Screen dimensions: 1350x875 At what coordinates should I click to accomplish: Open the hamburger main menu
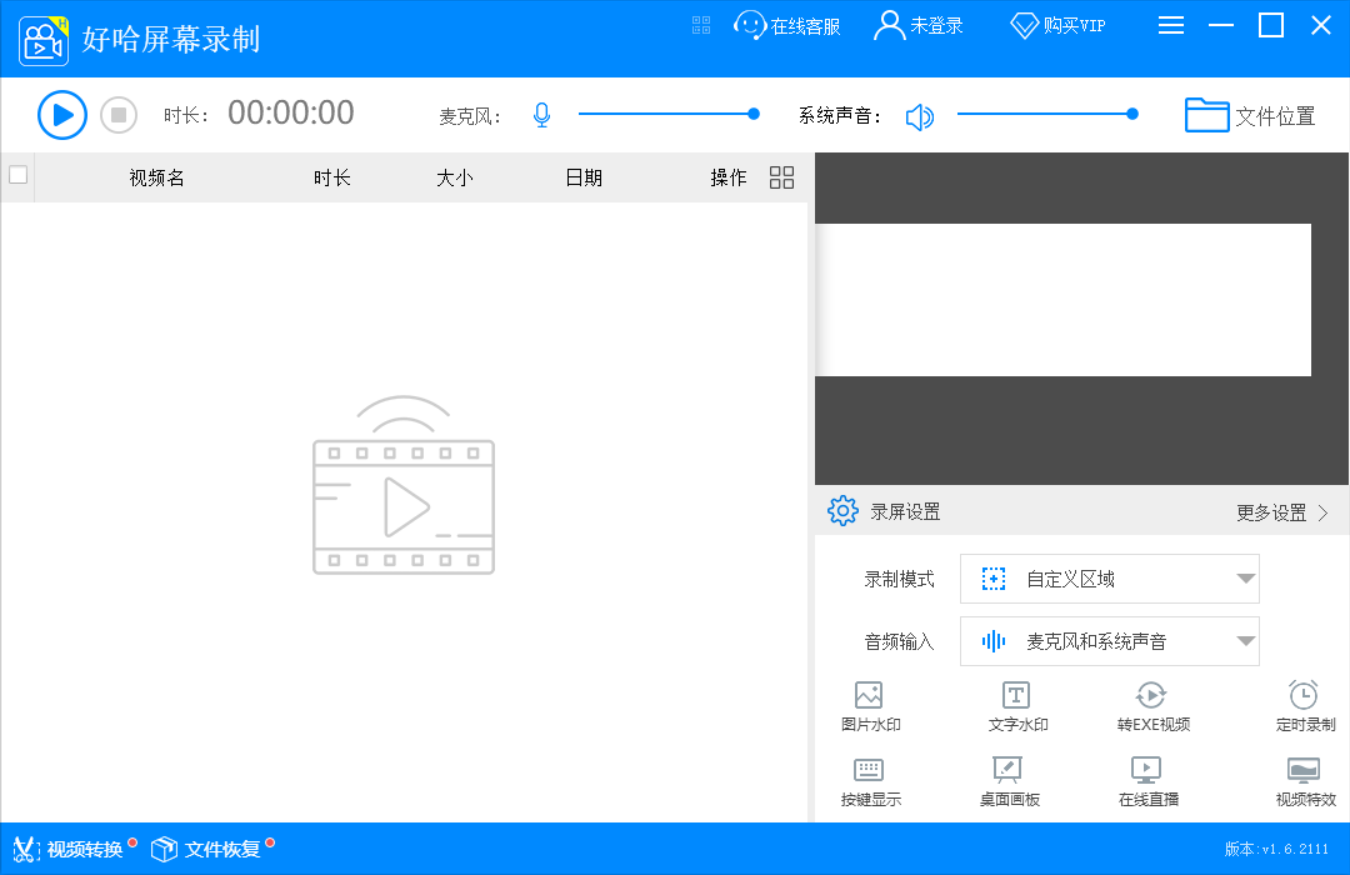pos(1171,25)
